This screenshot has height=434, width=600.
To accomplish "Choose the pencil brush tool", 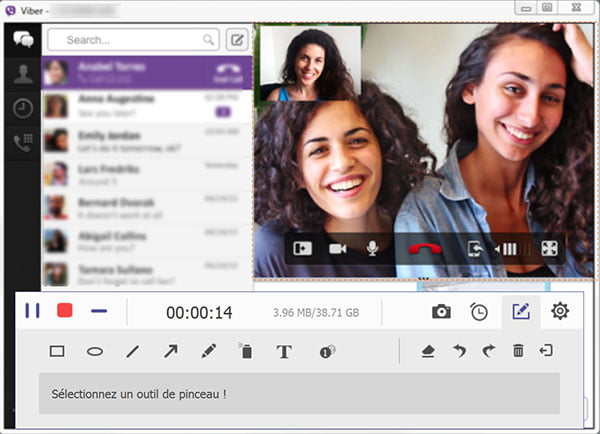I will click(x=208, y=351).
